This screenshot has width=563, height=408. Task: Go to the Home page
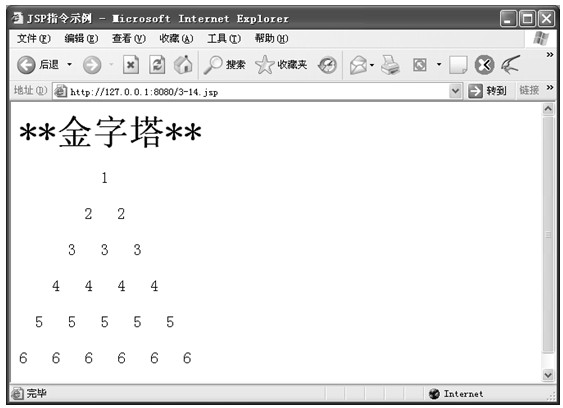click(183, 65)
